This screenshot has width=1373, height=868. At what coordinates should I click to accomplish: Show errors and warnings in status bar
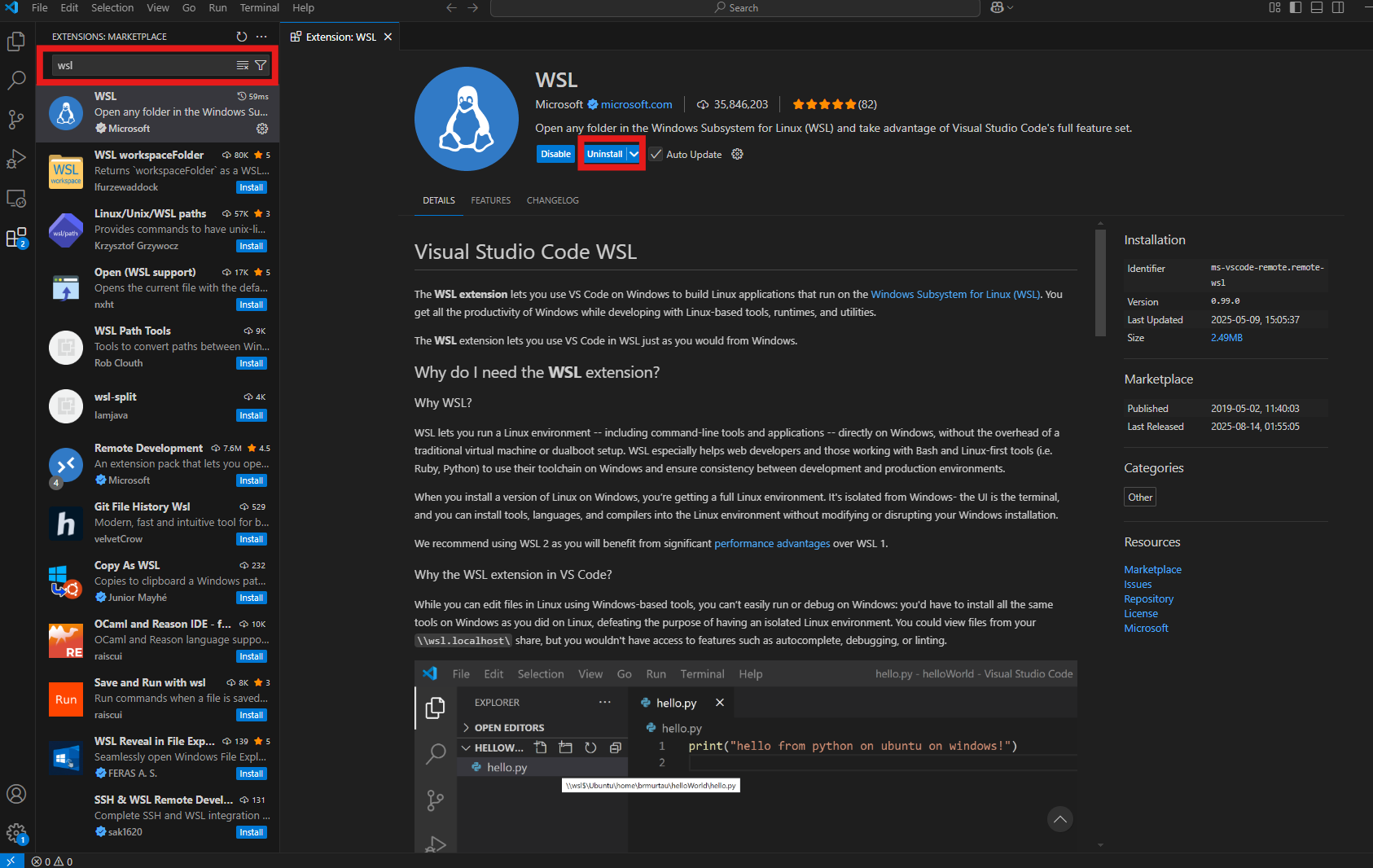point(53,861)
